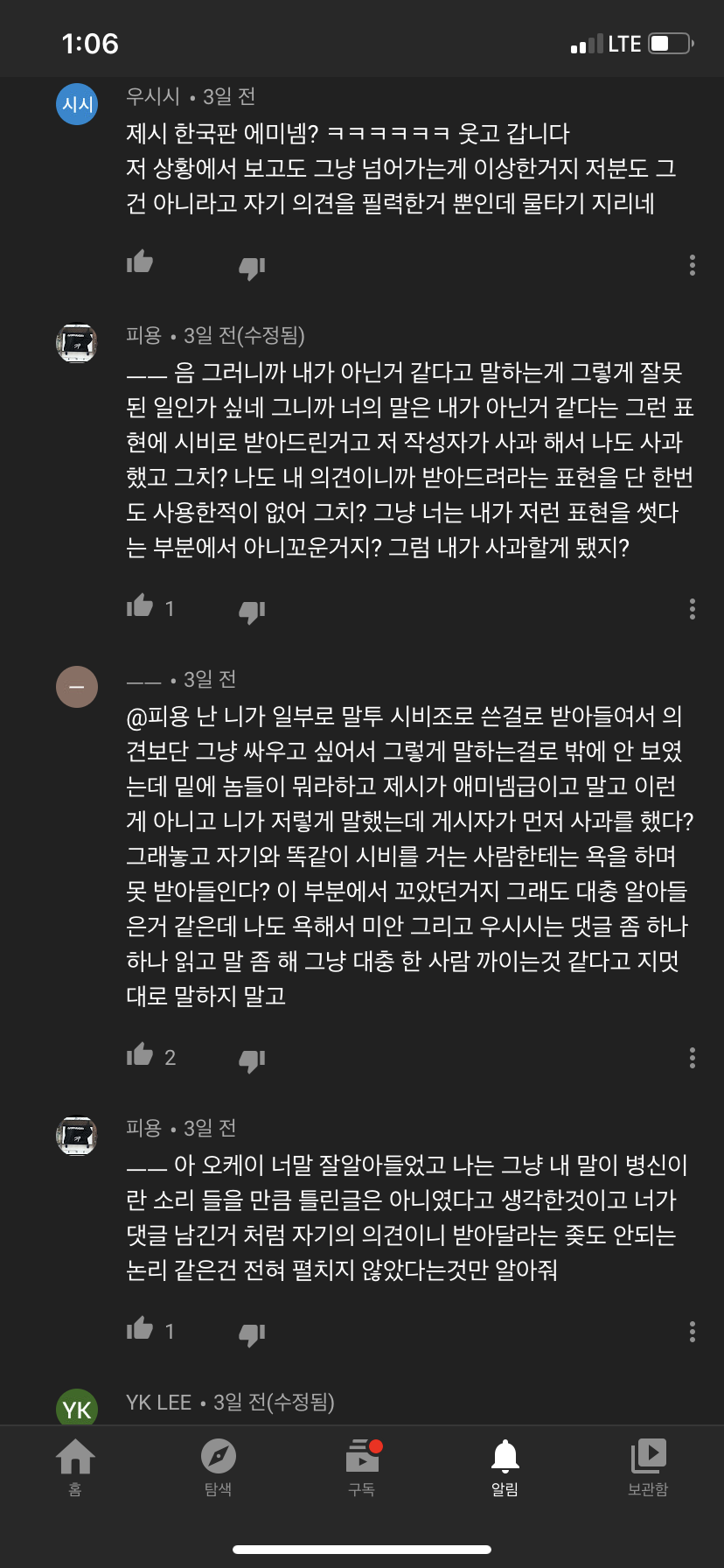724x1568 pixels.
Task: Like 피용's last comment about 오케이
Action: (140, 1329)
